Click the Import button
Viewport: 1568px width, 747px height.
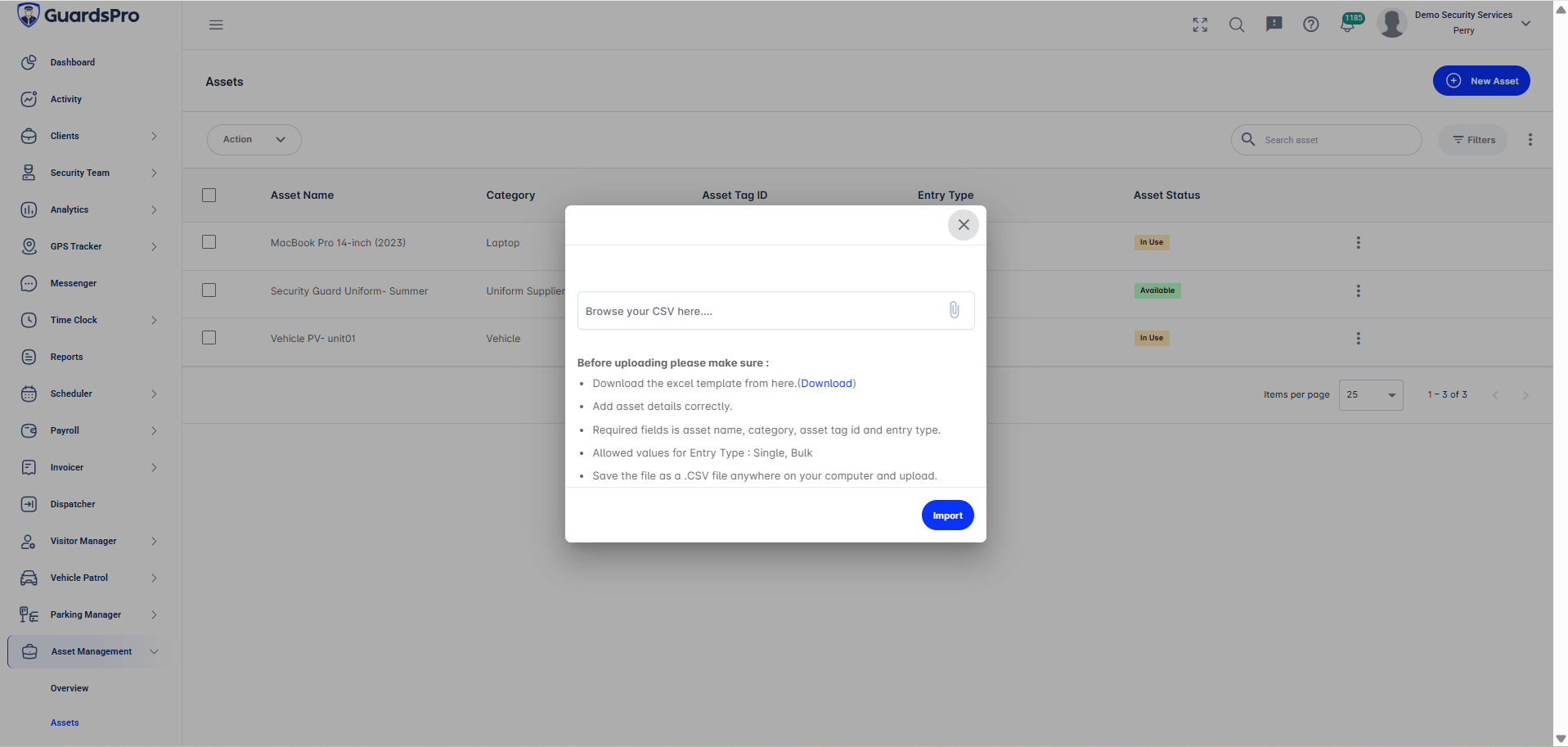pos(947,515)
